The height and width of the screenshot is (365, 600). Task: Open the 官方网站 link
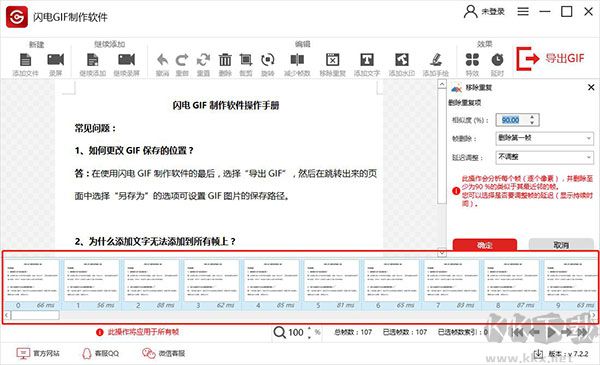pyautogui.click(x=38, y=354)
